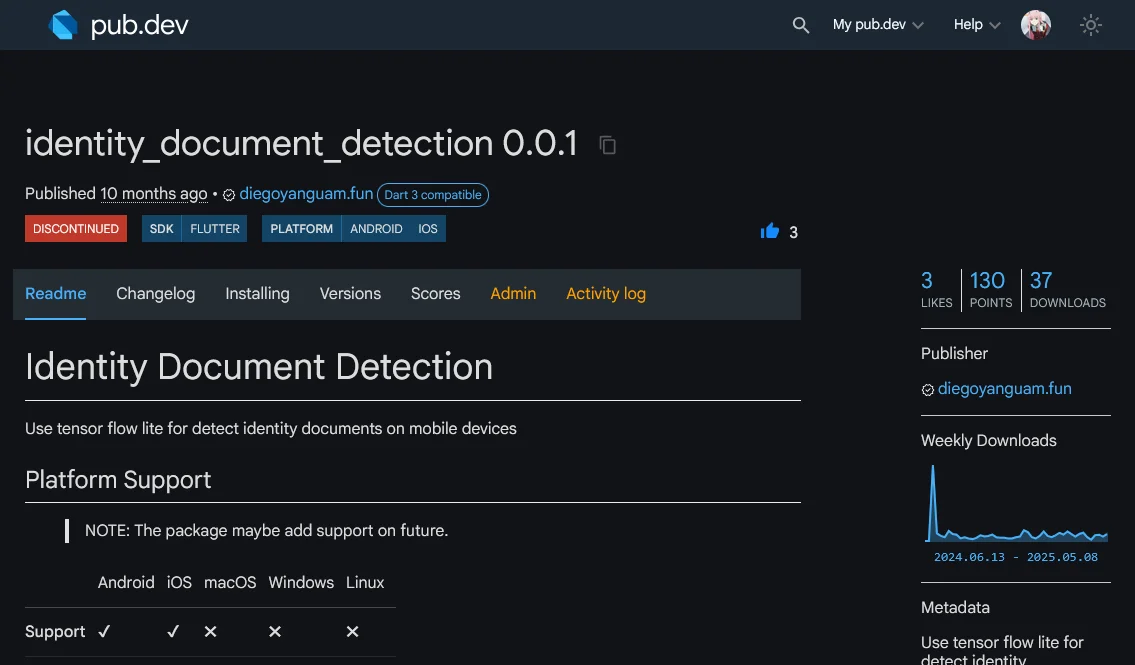Click the 'Metadata' section heading
1135x665 pixels.
[955, 608]
